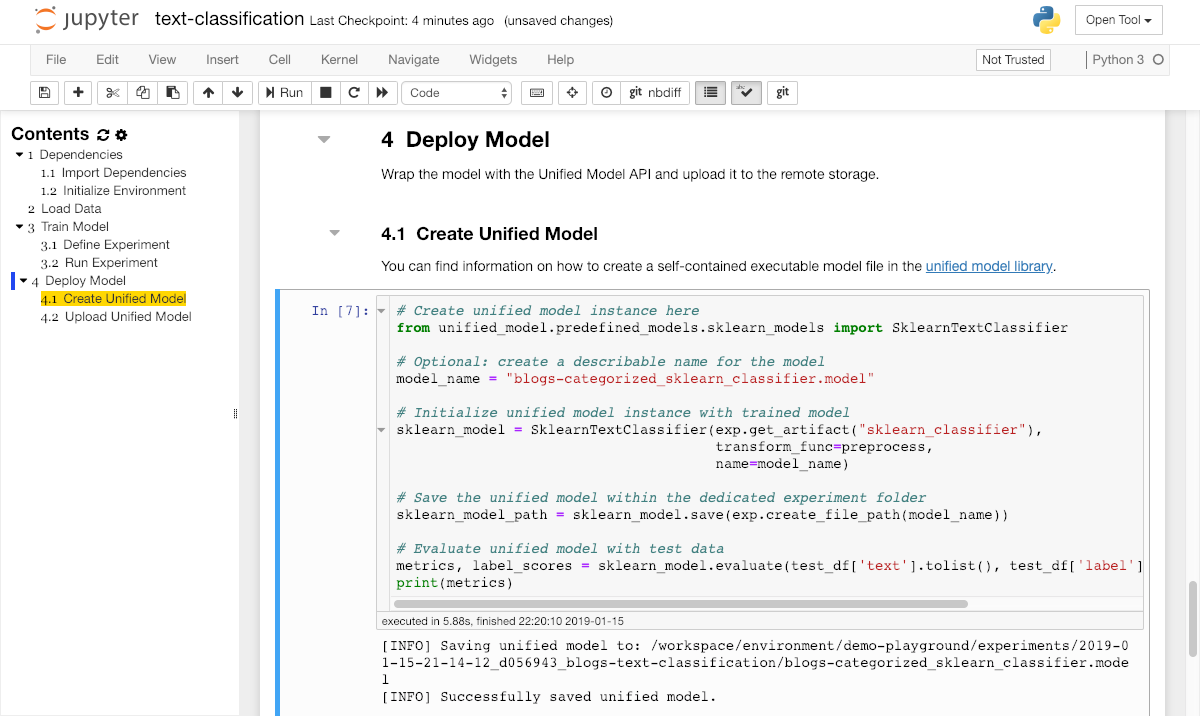Interrupt the kernel with stop icon
1200x716 pixels.
[x=325, y=93]
